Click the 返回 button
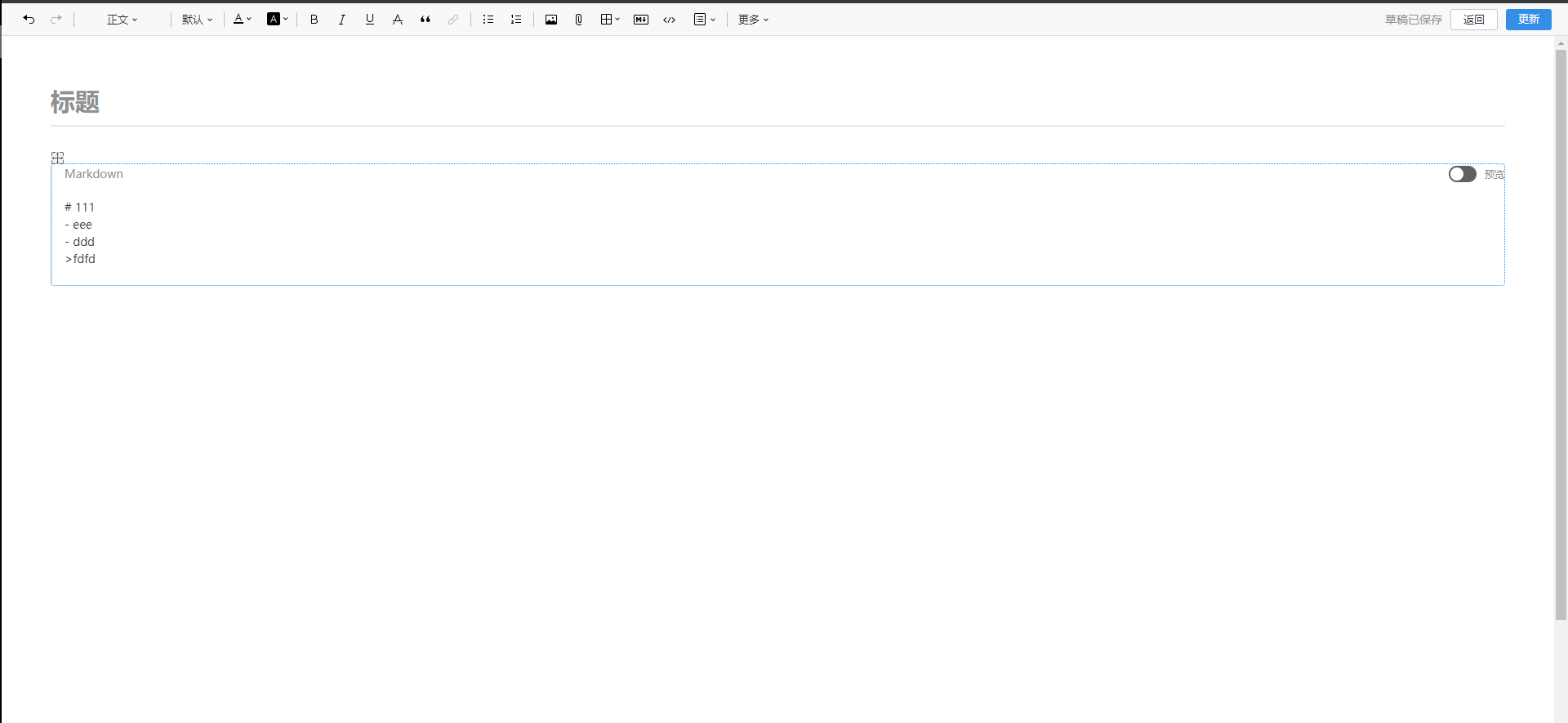Screen dimensions: 1568x723 click(1474, 20)
